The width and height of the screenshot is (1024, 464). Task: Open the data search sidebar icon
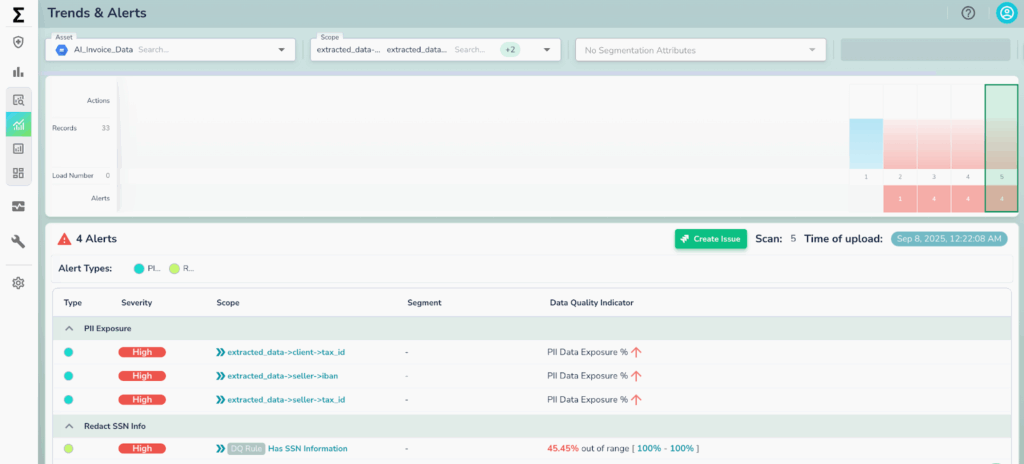pyautogui.click(x=18, y=100)
